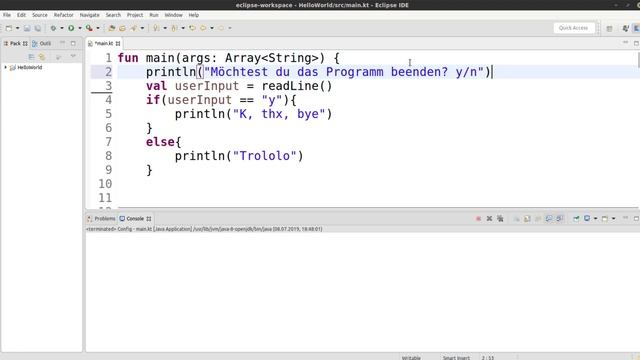Open the Debug configurations dropdown arrow
This screenshot has height=360, width=640.
[x=62, y=28]
